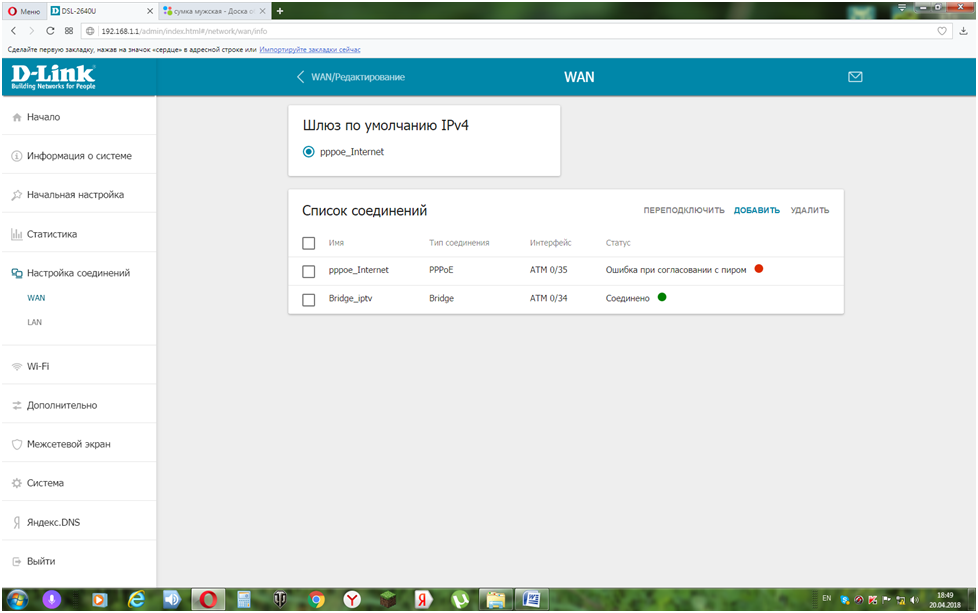Close the DSL-2640U tab
Viewport: 978px width, 613px height.
click(x=150, y=11)
